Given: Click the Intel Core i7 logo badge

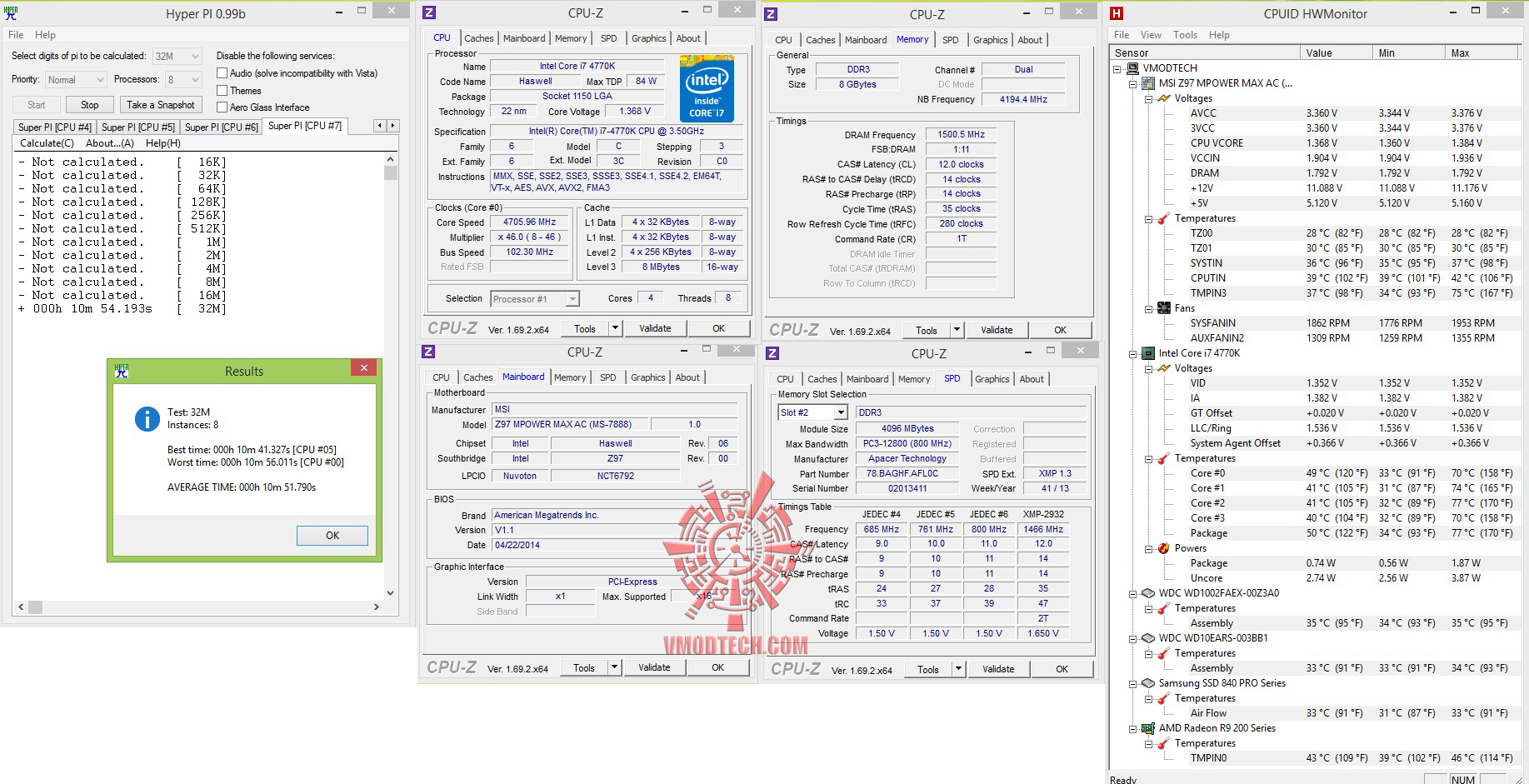Looking at the screenshot, I should 707,89.
